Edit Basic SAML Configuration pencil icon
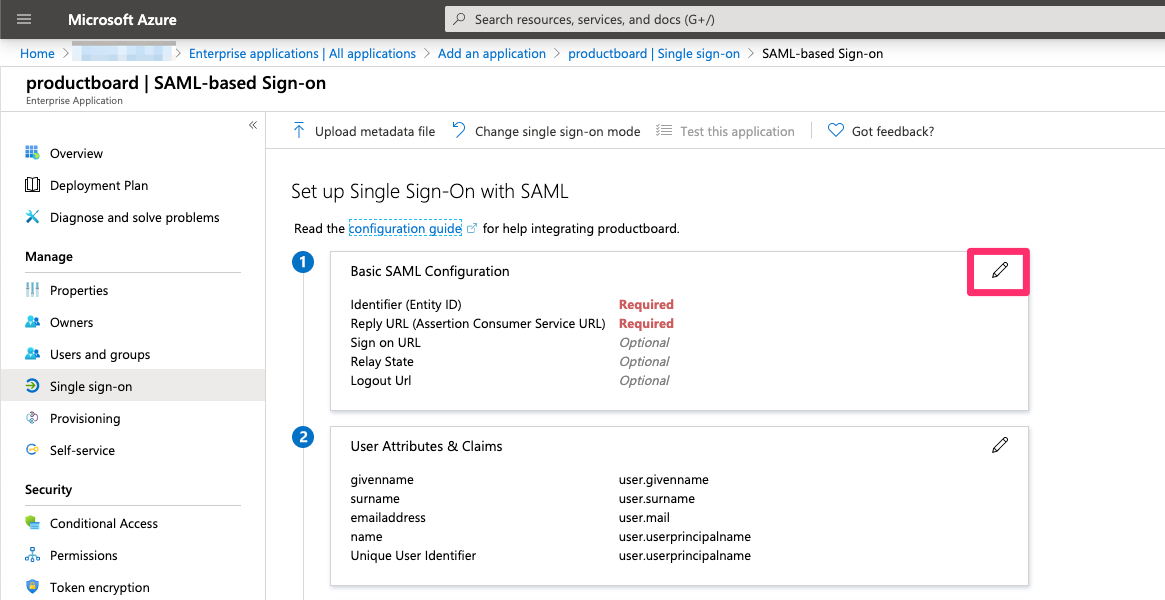Screen dimensions: 1165x600 coord(999,271)
